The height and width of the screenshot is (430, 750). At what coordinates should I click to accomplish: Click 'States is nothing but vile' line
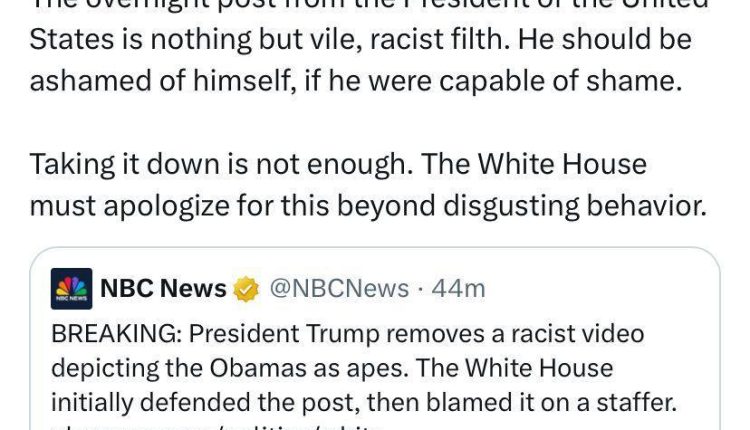pos(360,39)
